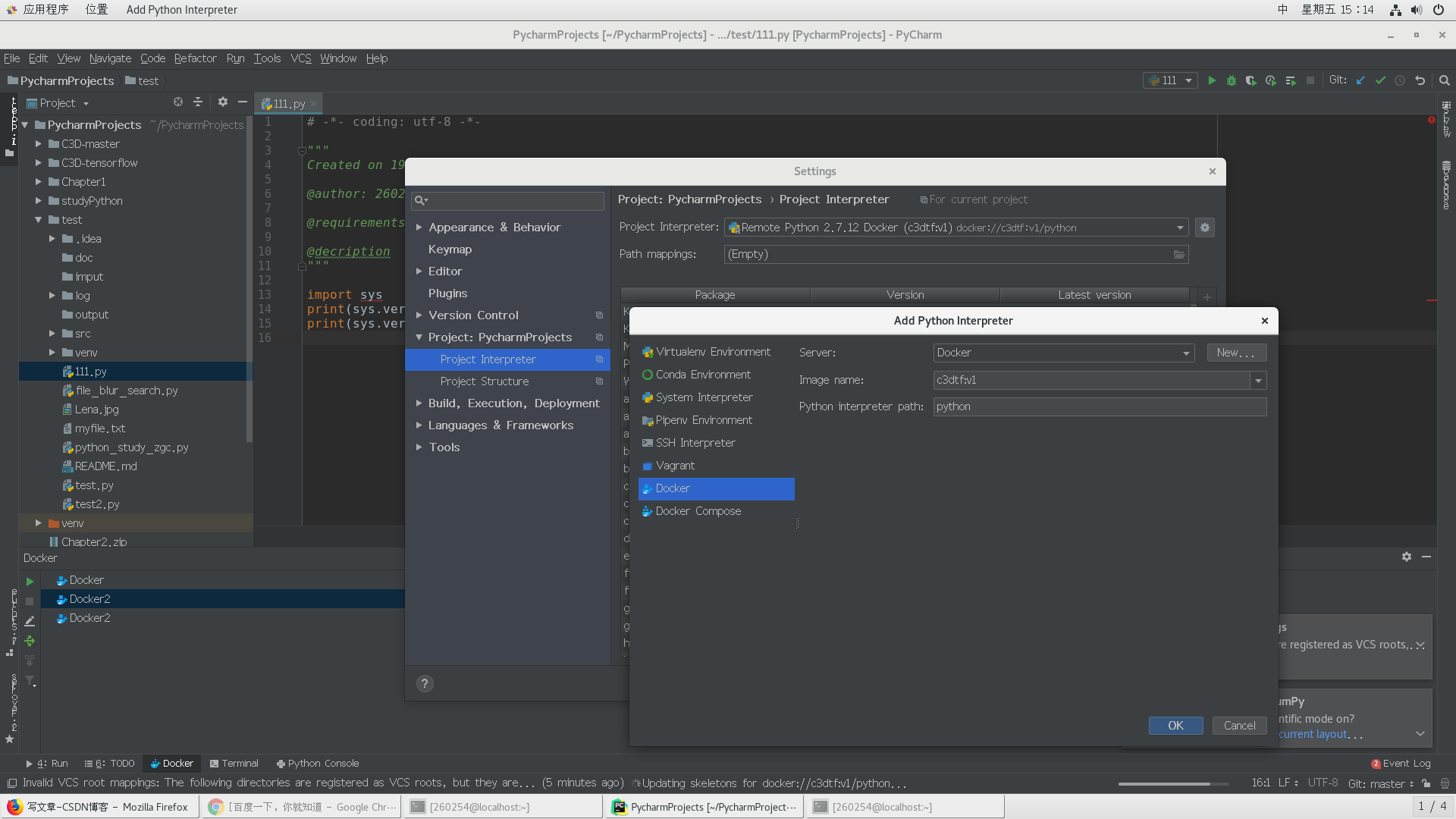The width and height of the screenshot is (1456, 819).
Task: Select Docker Compose interpreter type
Action: click(698, 511)
